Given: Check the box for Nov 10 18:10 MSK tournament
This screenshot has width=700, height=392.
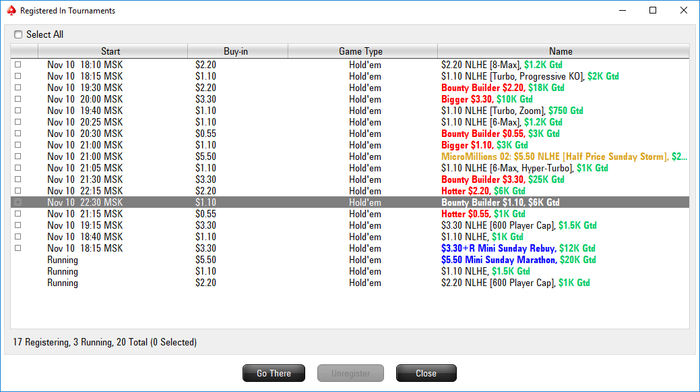Looking at the screenshot, I should [x=18, y=64].
